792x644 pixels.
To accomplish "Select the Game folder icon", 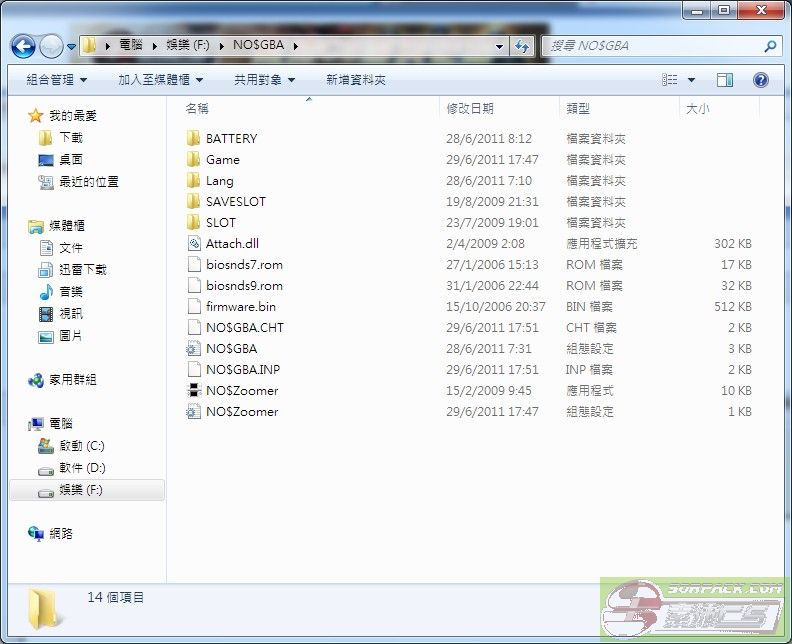I will point(193,159).
